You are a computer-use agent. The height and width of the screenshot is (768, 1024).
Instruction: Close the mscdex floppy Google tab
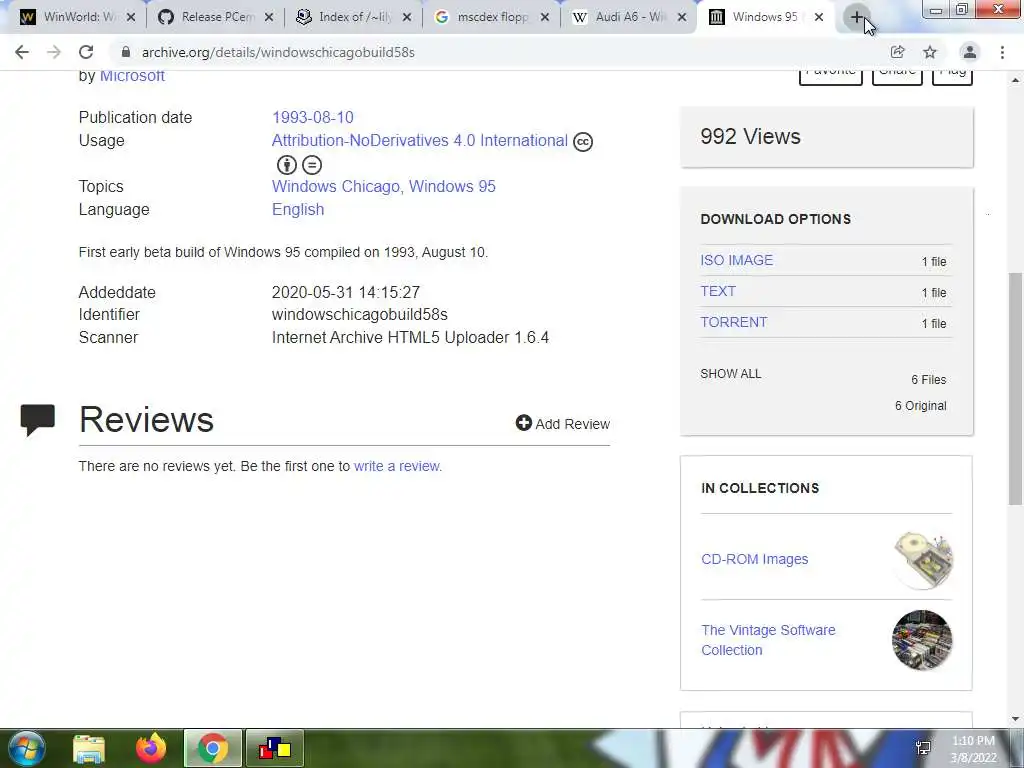(545, 18)
